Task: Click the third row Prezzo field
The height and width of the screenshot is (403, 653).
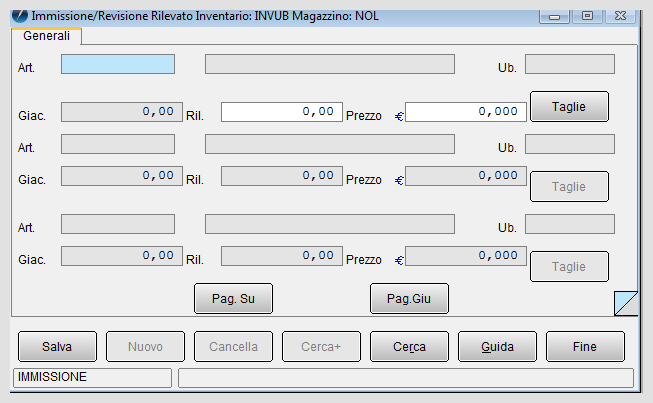Action: pyautogui.click(x=466, y=256)
